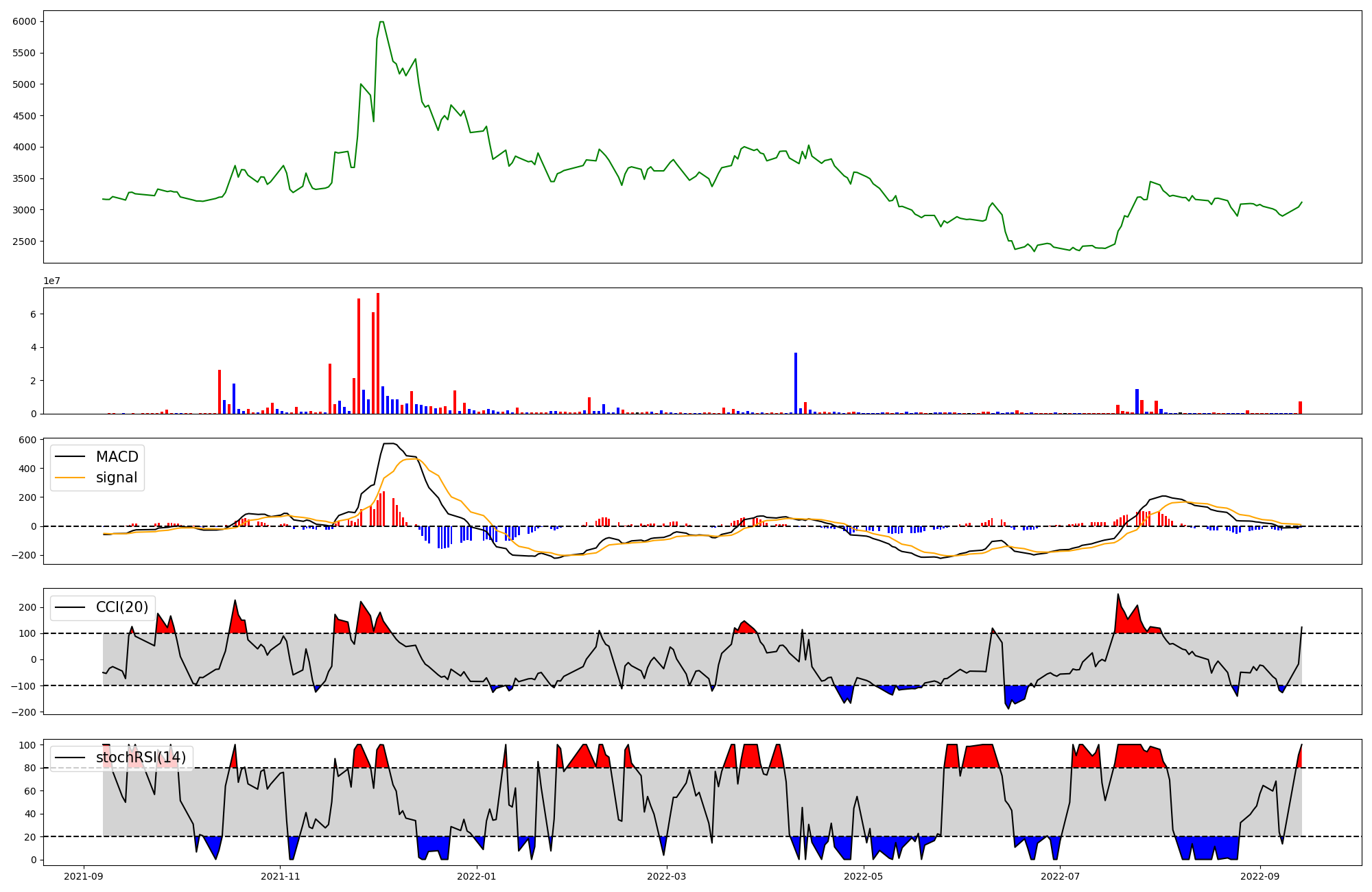The image size is (1372, 892).
Task: Click the 6000 price axis label
Action: [24, 22]
